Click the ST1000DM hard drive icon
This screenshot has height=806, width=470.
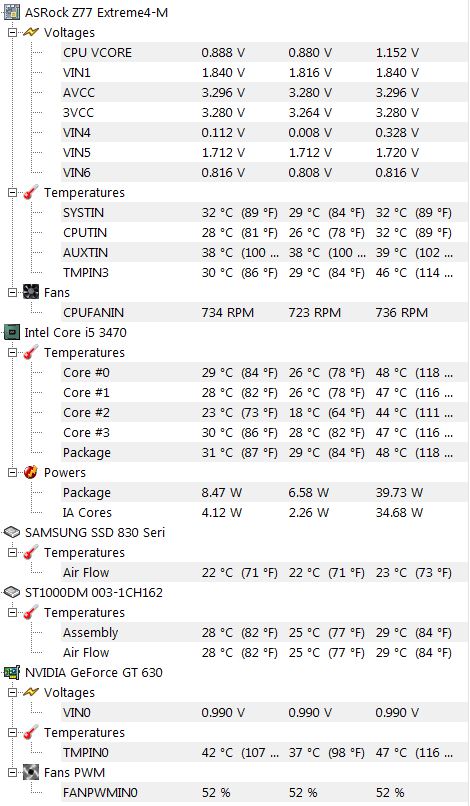pyautogui.click(x=12, y=592)
